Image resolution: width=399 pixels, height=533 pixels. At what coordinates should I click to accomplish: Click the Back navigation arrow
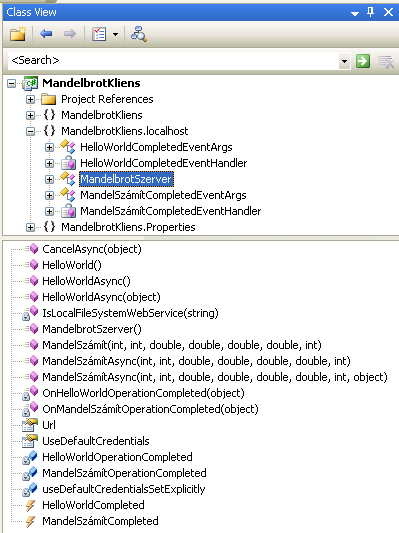(x=46, y=34)
